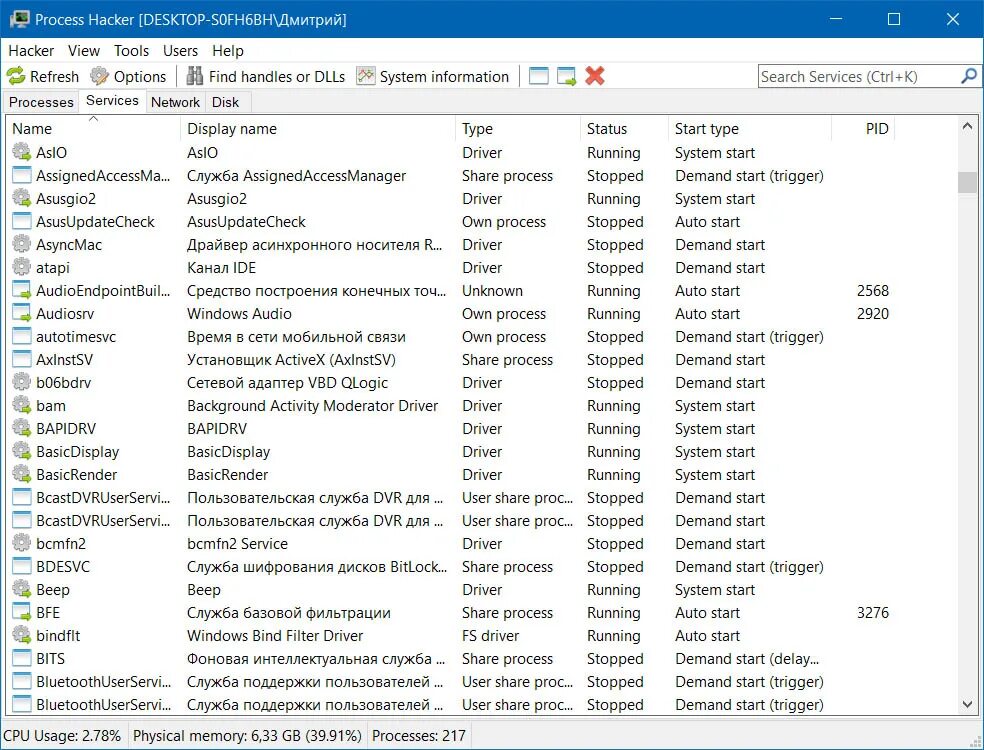The image size is (984, 750).
Task: Click the Search Services input field
Action: [858, 77]
